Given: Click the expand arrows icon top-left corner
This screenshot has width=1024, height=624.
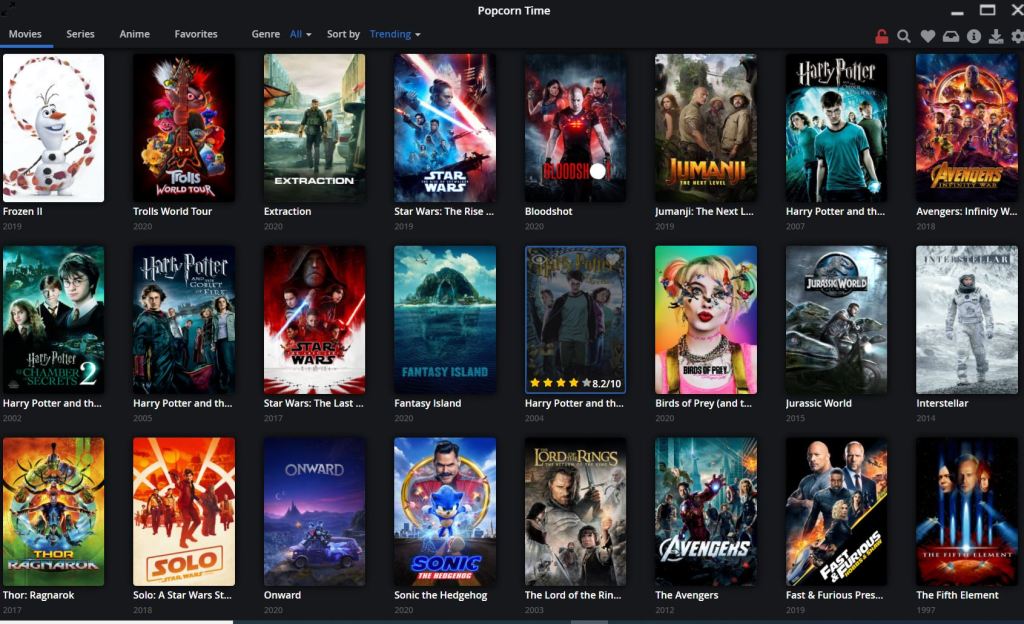Looking at the screenshot, I should 10,8.
